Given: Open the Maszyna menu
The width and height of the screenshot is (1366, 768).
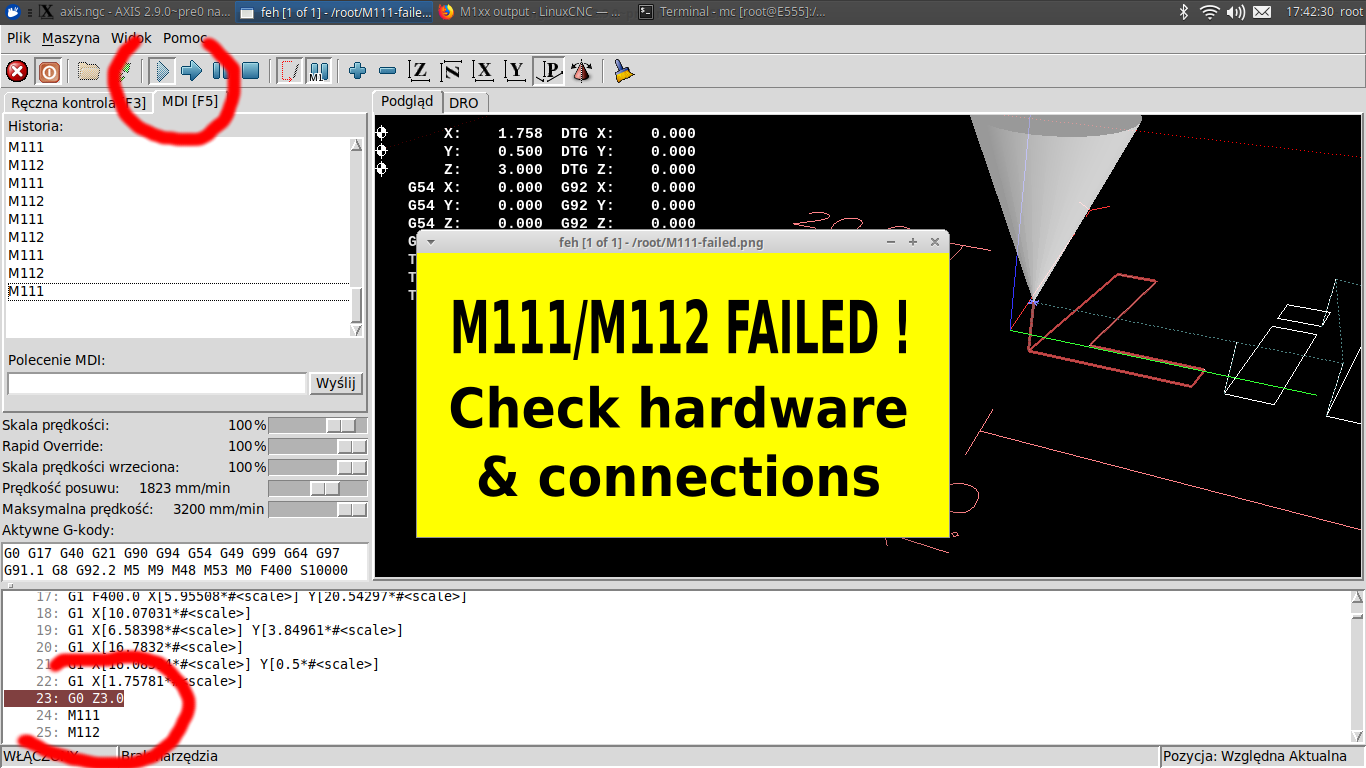Looking at the screenshot, I should pos(71,38).
